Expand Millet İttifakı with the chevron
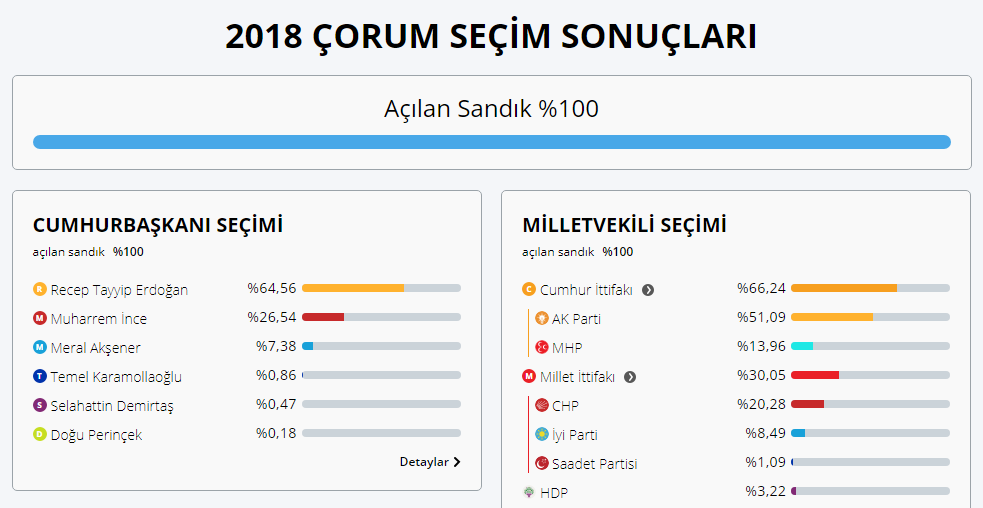983x508 pixels. coord(630,377)
